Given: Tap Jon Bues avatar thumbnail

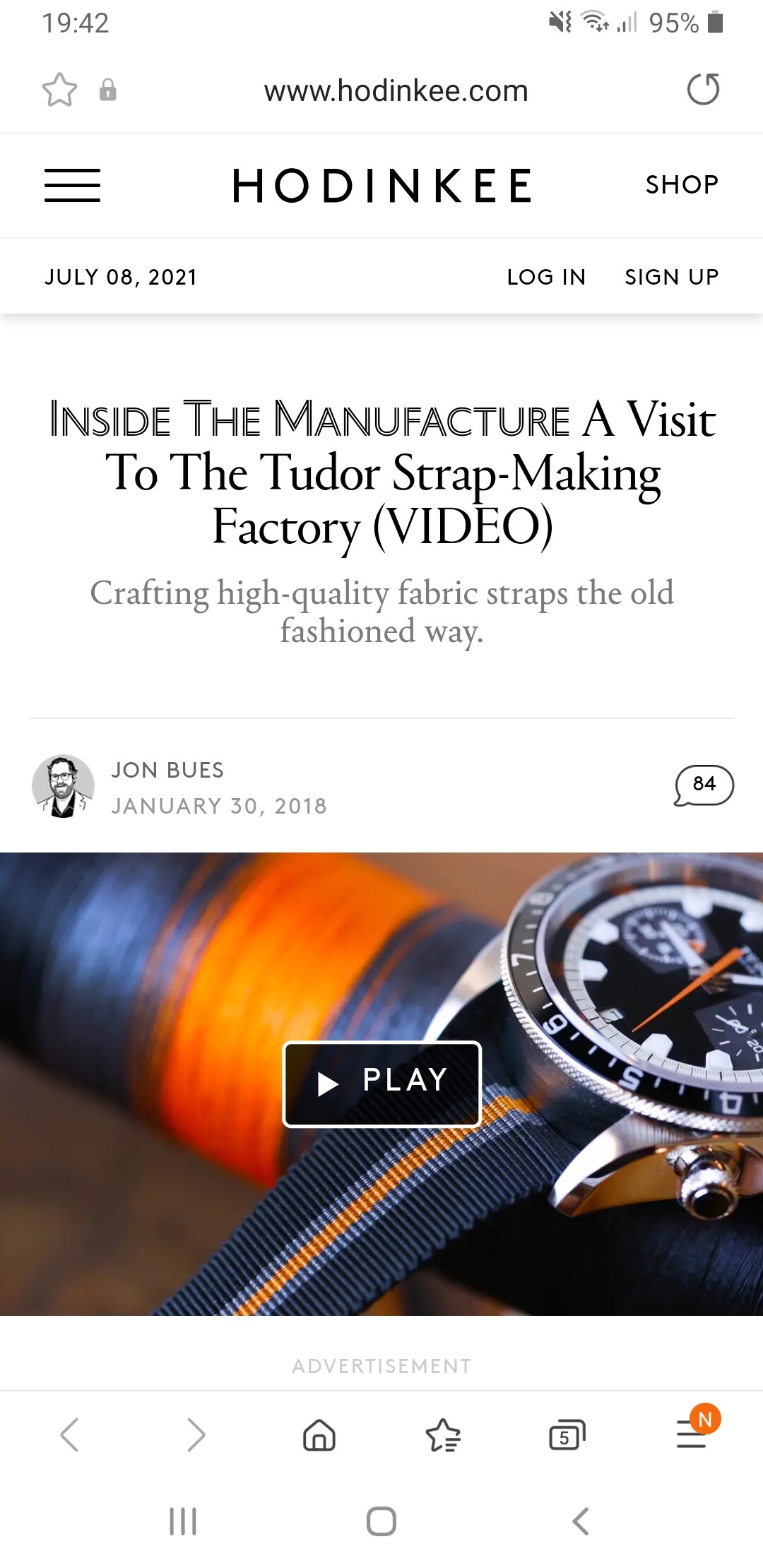Looking at the screenshot, I should (64, 786).
